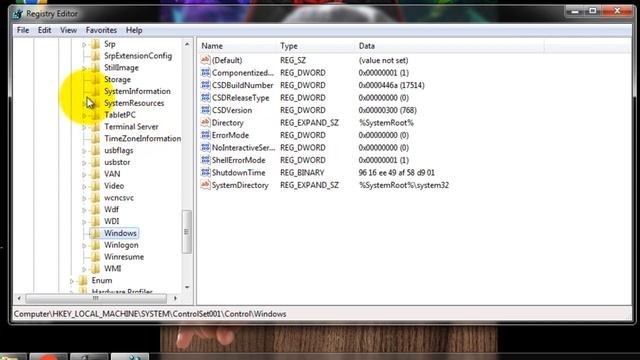The image size is (640, 360).
Task: Click the WMI folder icon
Action: pyautogui.click(x=95, y=269)
